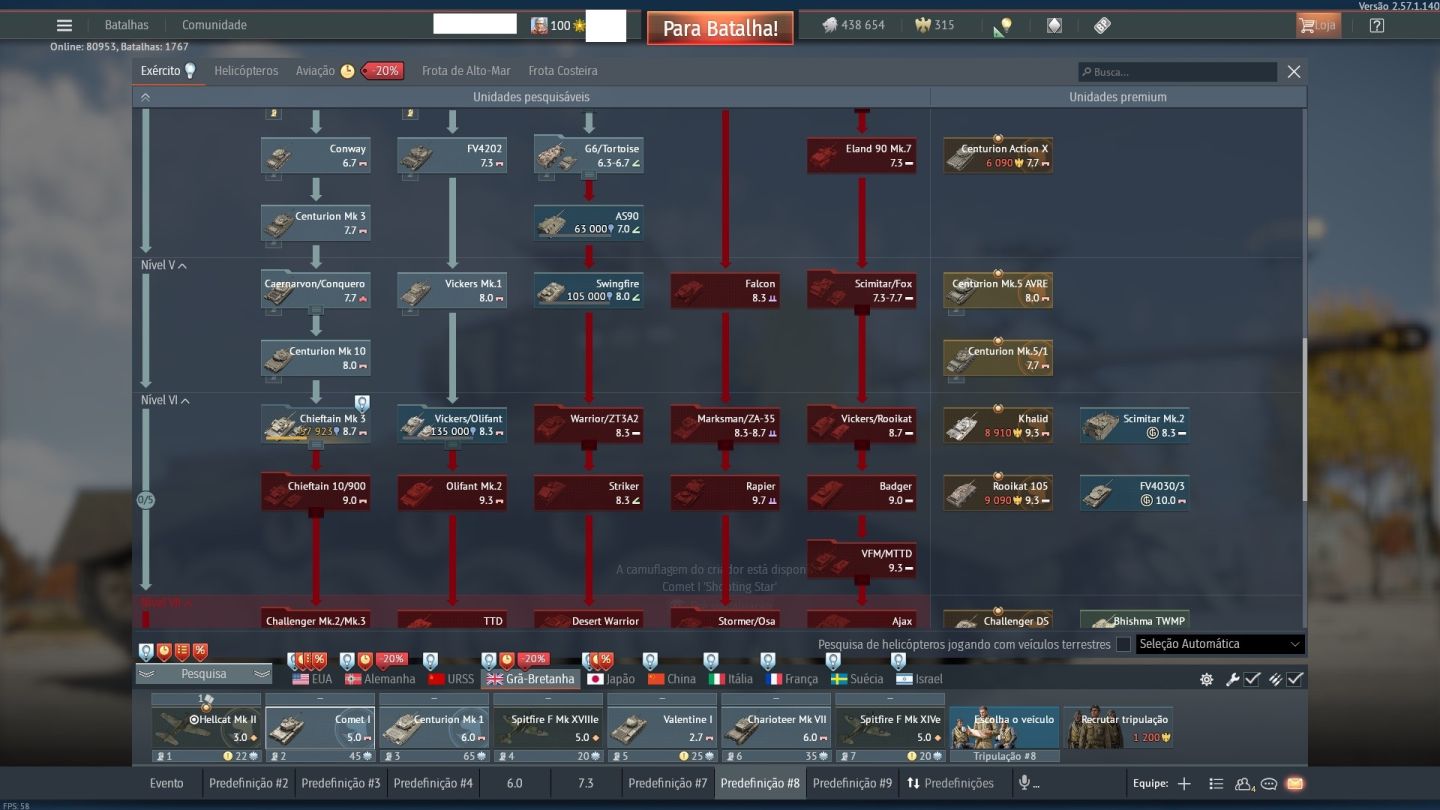Open crew settings gear icon

point(1206,679)
